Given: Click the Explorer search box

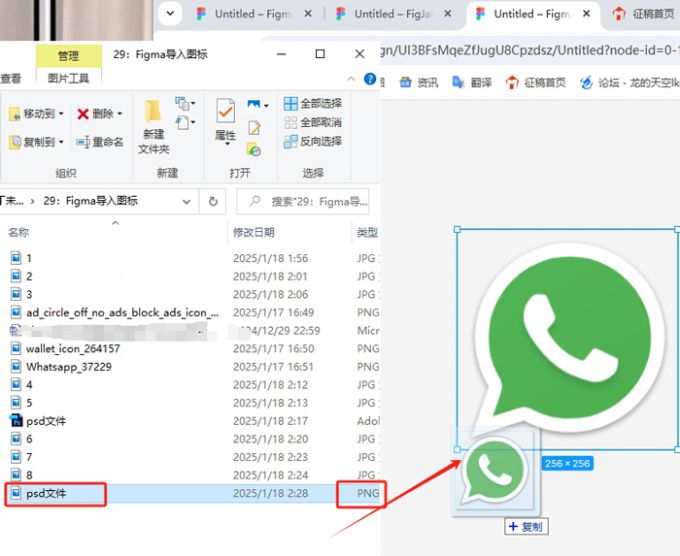Looking at the screenshot, I should click(x=303, y=202).
